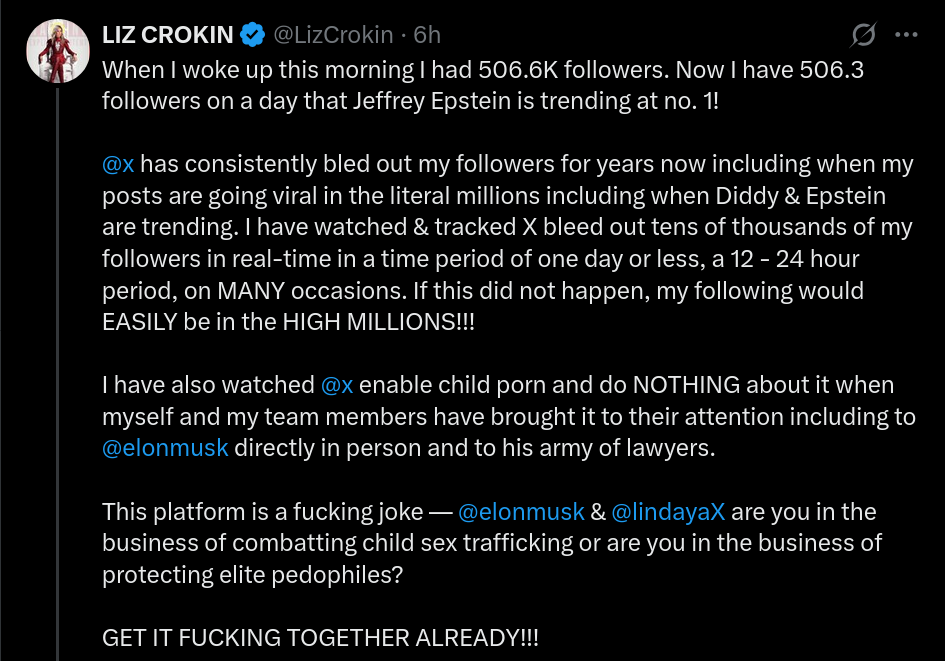Click @x mention after 'I have also watched'
The height and width of the screenshot is (661, 945).
337,385
